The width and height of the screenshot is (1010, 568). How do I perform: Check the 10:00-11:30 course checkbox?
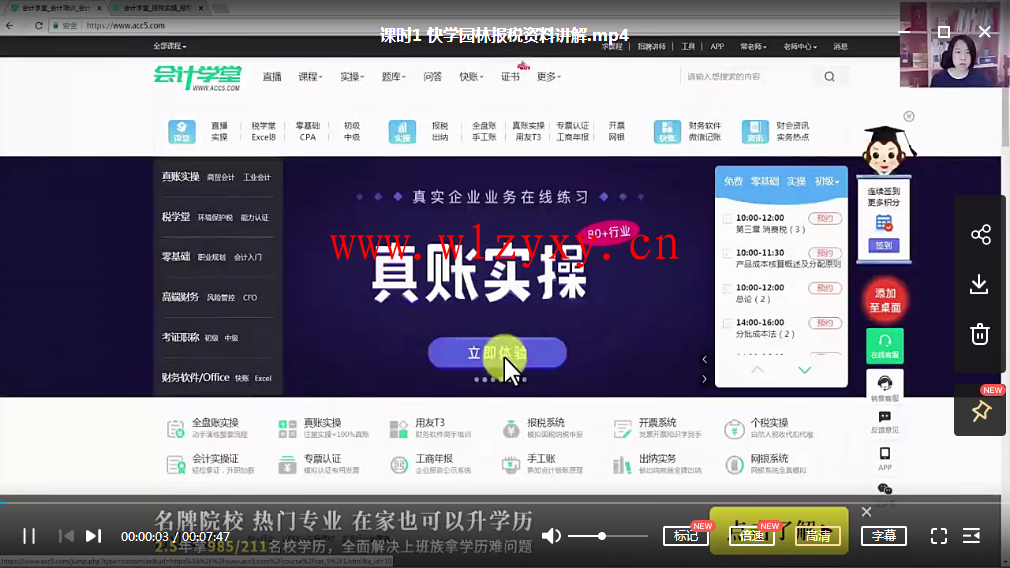(727, 253)
